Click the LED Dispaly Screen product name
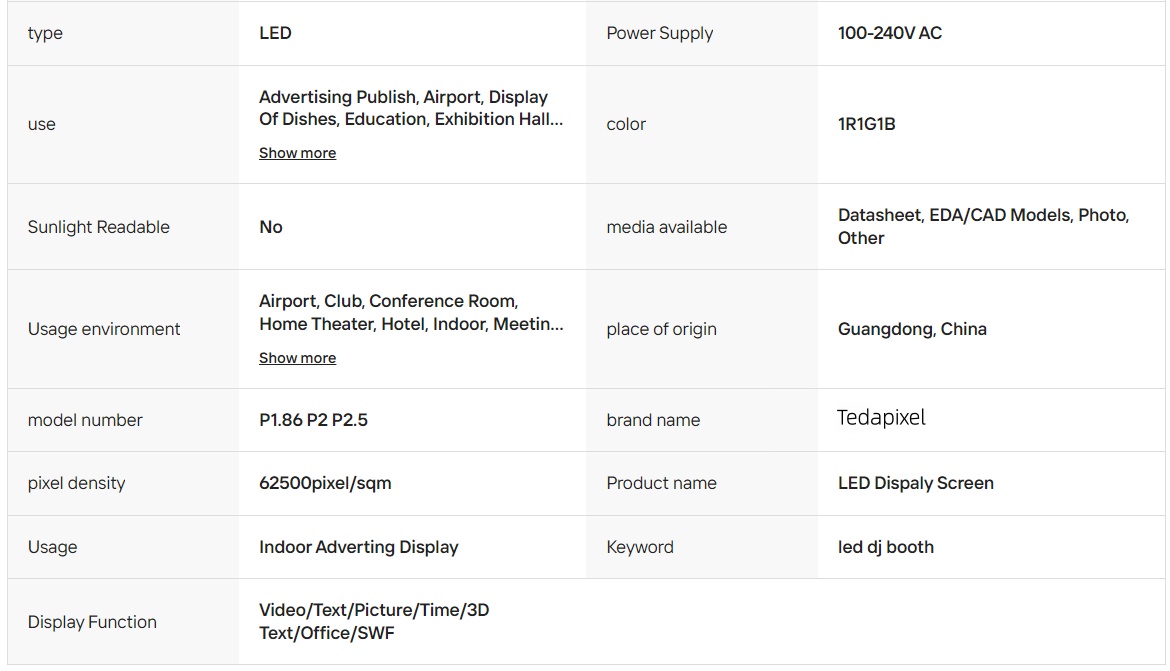The height and width of the screenshot is (671, 1170). coord(916,484)
